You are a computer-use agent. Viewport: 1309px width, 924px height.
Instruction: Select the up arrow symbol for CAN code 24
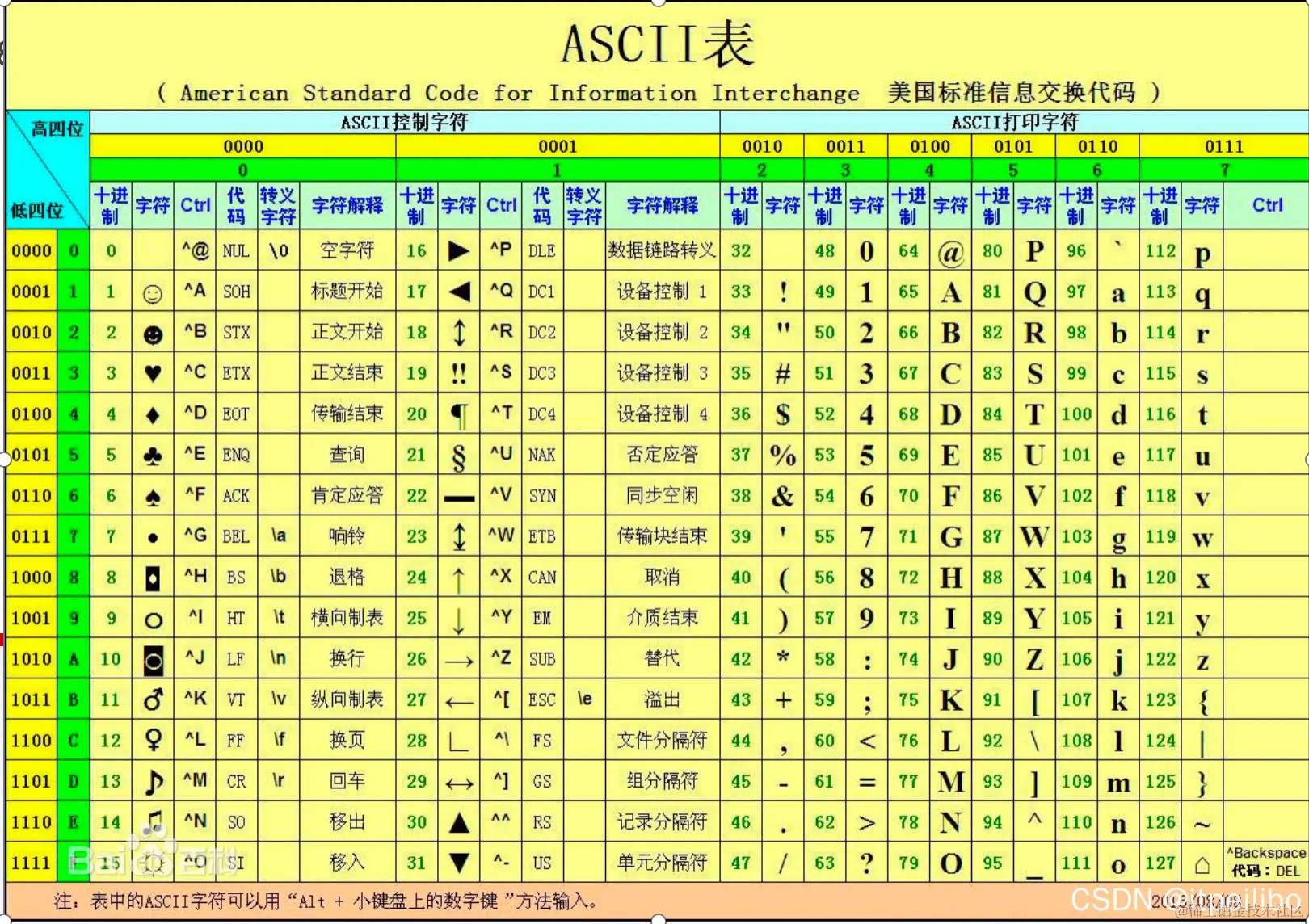[458, 577]
